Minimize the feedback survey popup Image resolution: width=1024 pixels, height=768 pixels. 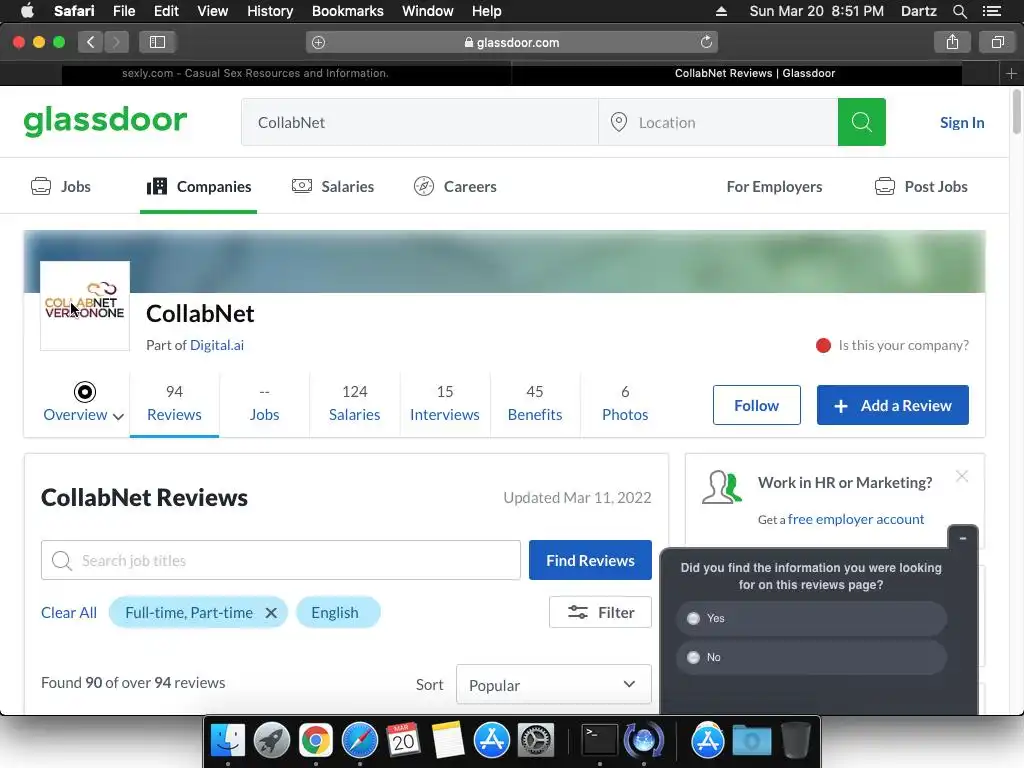(x=963, y=538)
